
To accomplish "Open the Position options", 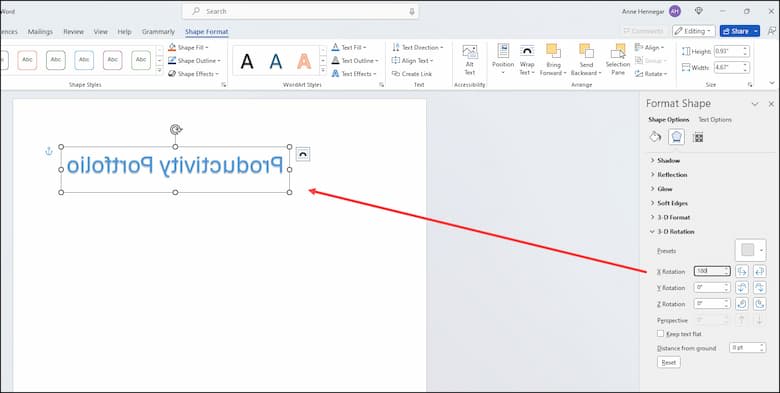I will [x=503, y=60].
